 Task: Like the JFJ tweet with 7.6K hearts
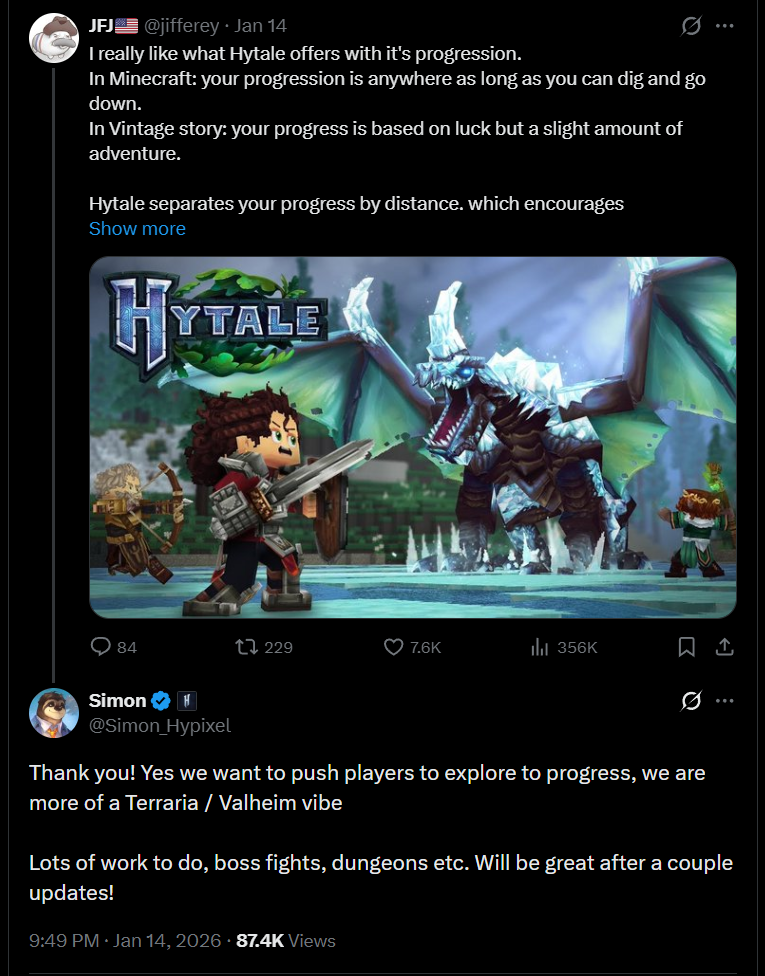(x=393, y=647)
